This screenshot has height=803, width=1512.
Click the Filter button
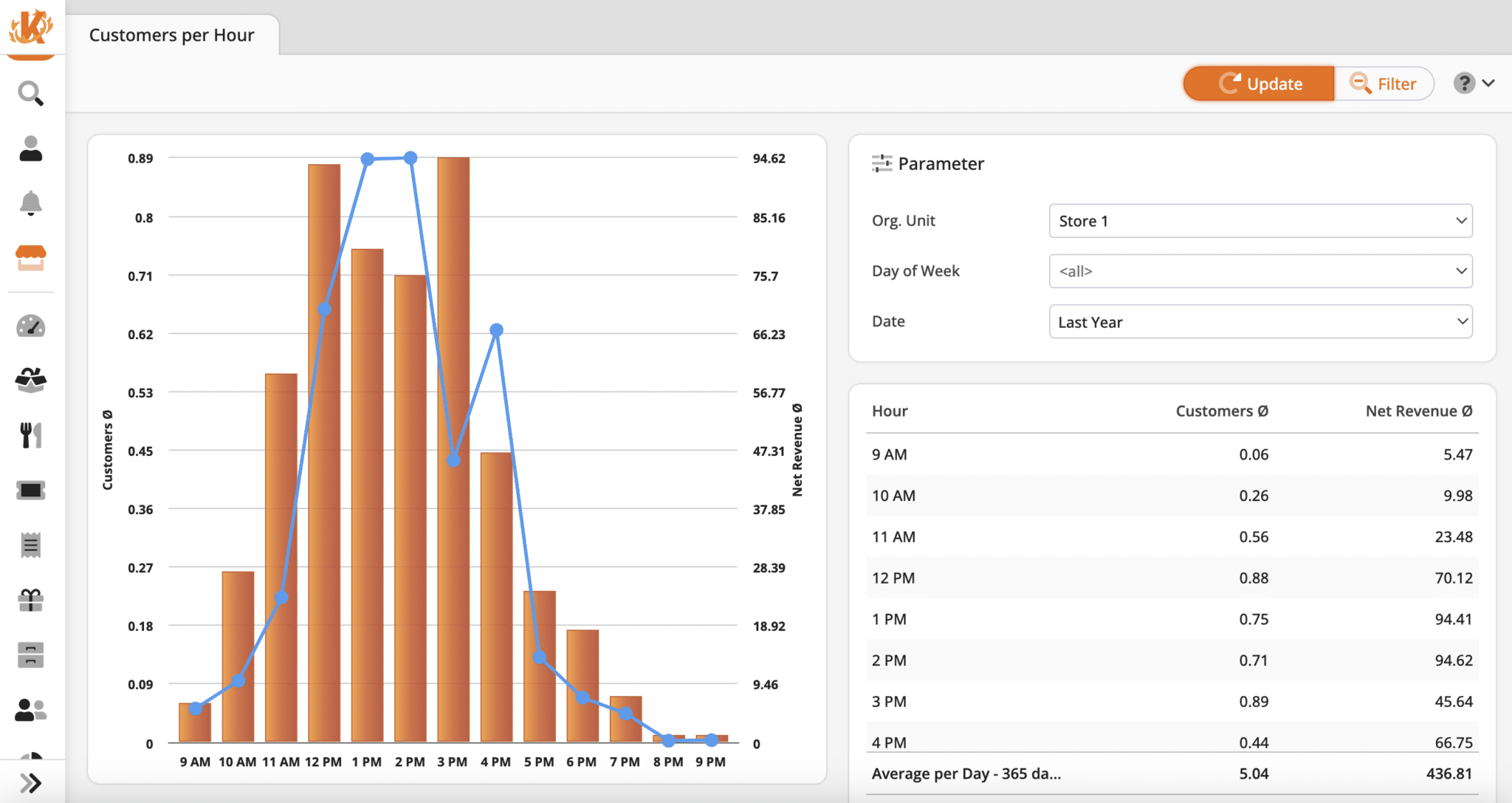click(x=1384, y=83)
